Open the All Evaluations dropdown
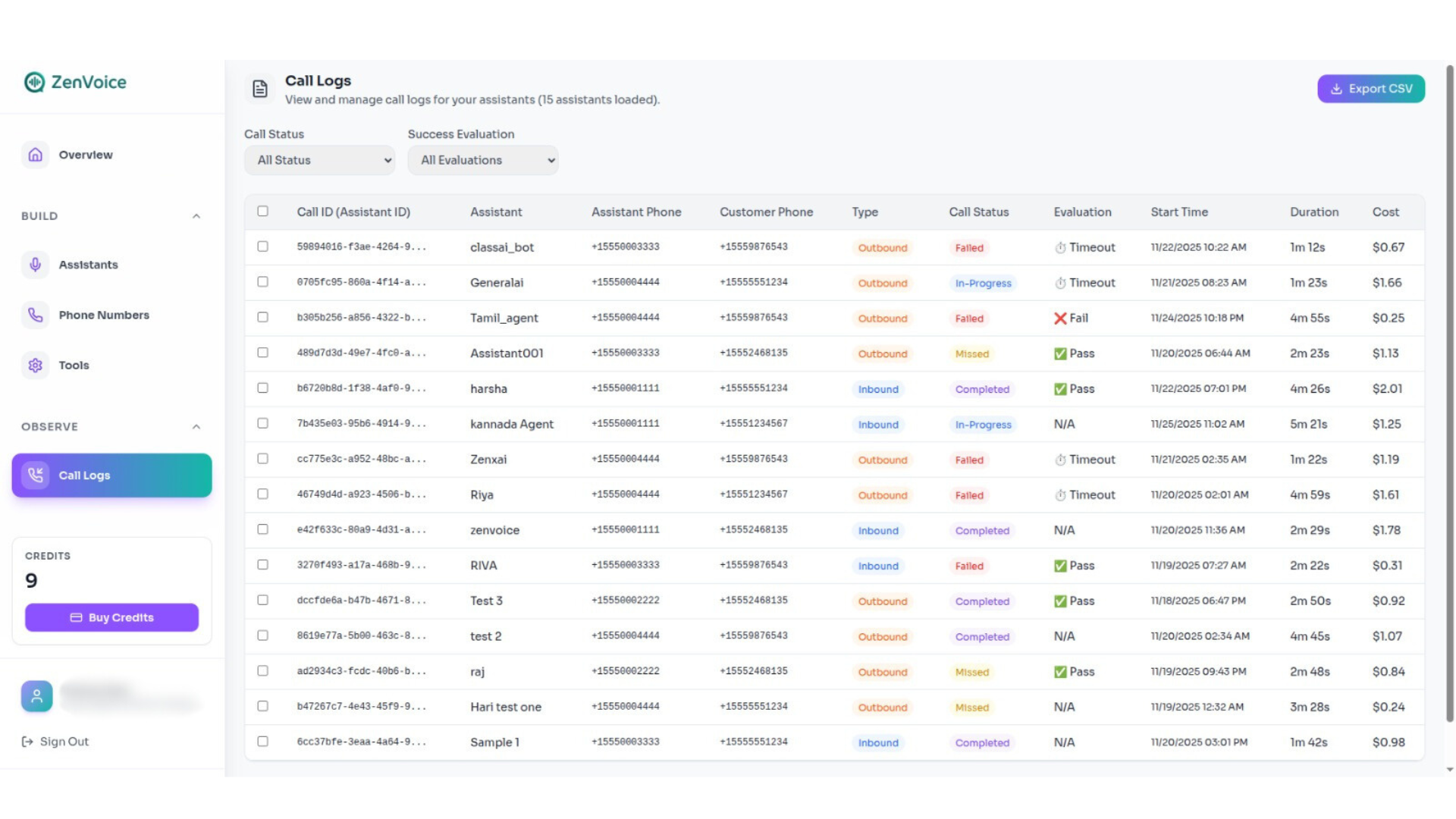 (x=483, y=160)
